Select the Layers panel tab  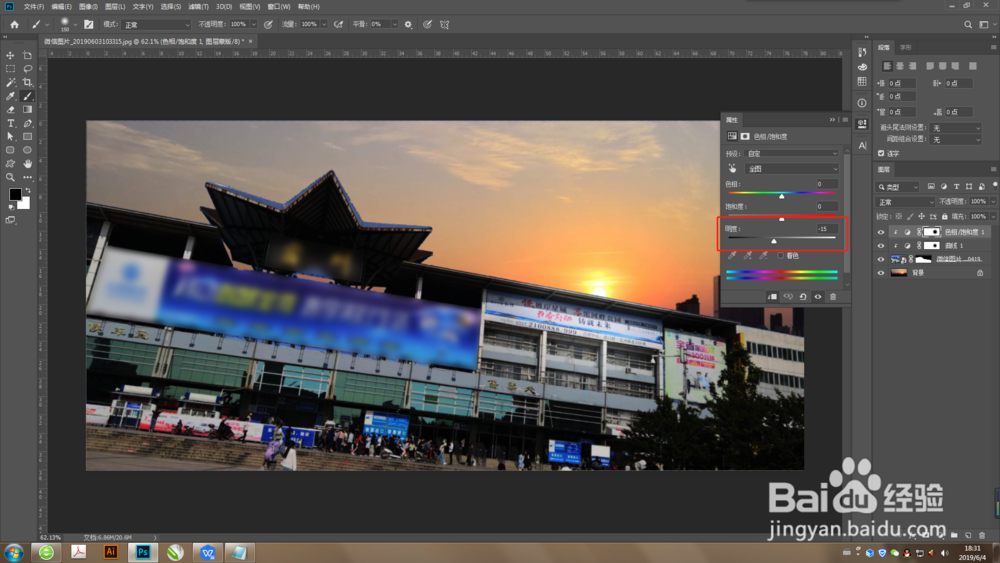click(884, 170)
